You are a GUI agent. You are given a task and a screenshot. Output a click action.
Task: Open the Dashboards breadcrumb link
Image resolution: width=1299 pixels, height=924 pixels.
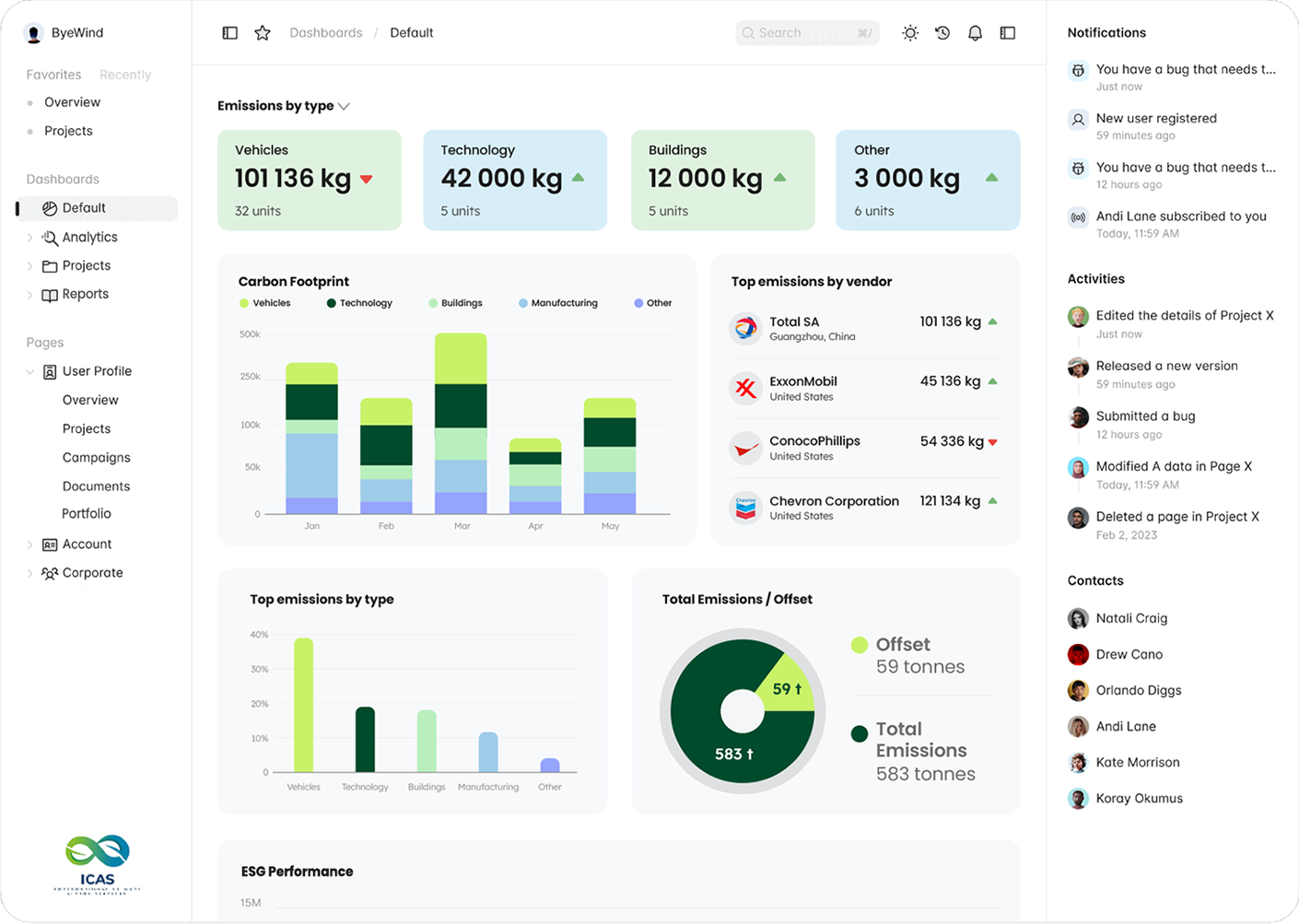(326, 33)
